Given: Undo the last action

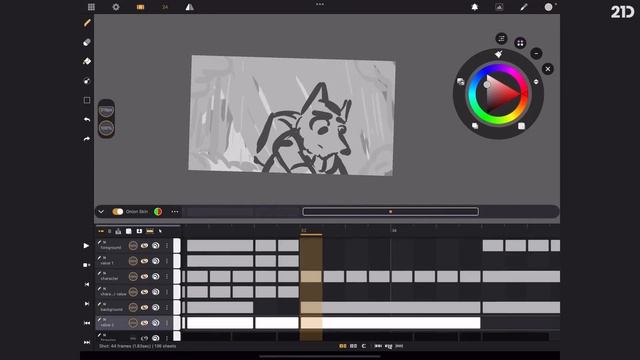Looking at the screenshot, I should point(87,120).
